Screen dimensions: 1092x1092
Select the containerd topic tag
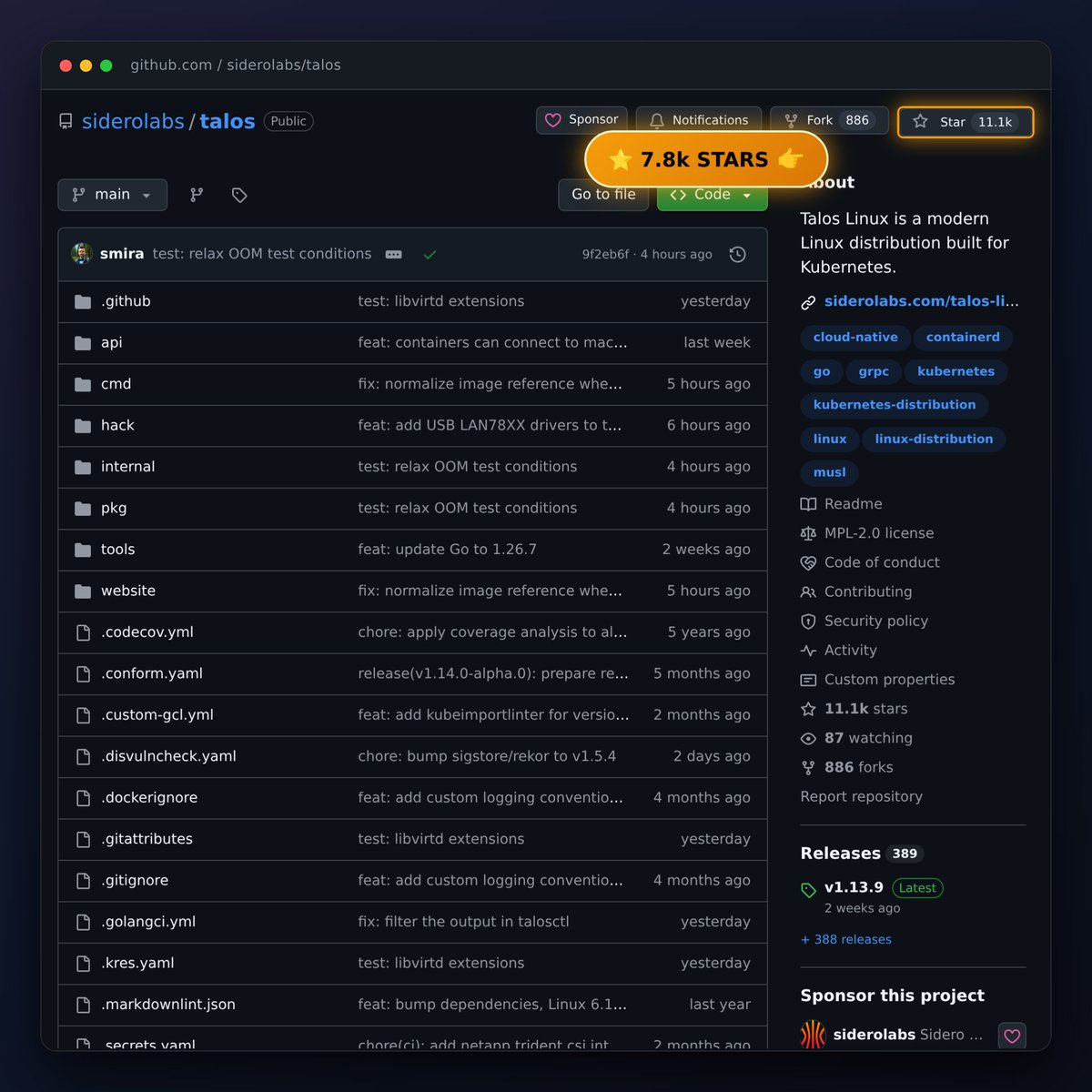[963, 338]
